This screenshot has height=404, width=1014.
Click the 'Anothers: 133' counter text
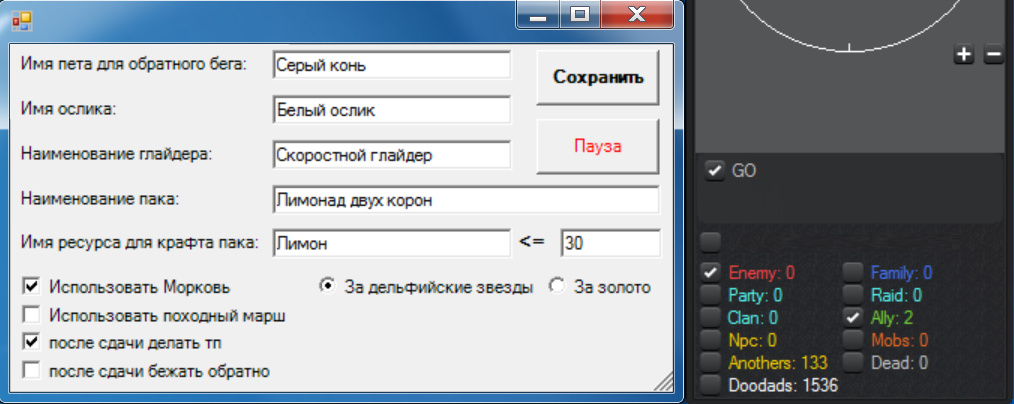coord(778,363)
